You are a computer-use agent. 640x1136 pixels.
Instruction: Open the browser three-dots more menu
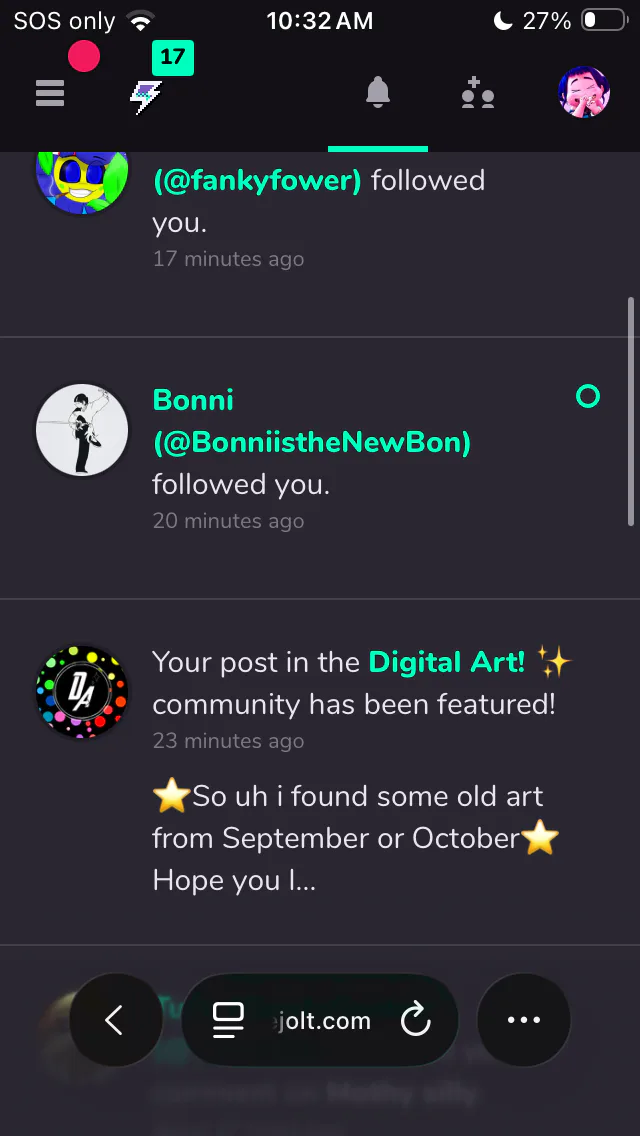pyautogui.click(x=524, y=1020)
